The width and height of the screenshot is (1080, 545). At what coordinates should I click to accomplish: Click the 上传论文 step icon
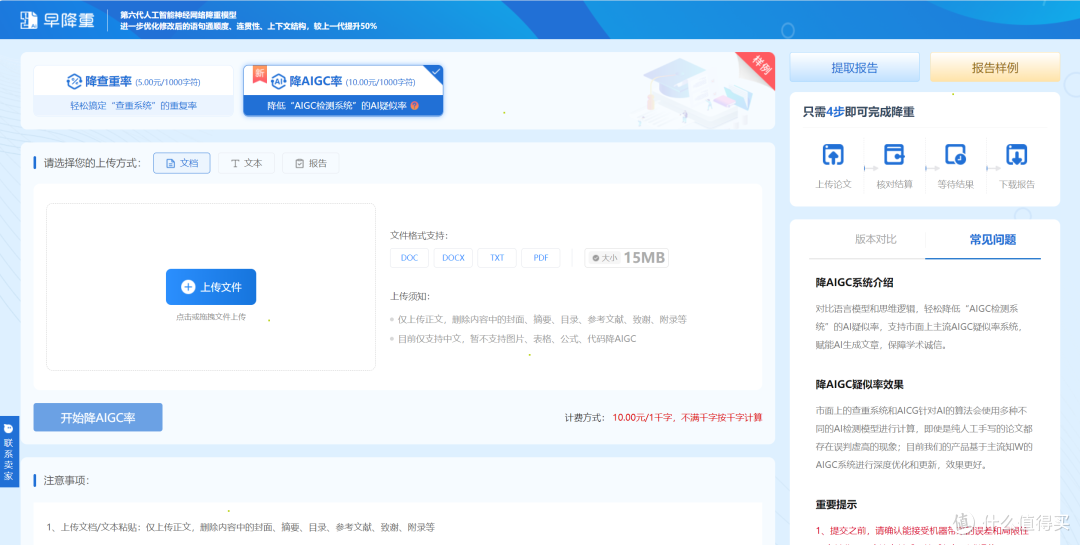pyautogui.click(x=833, y=154)
